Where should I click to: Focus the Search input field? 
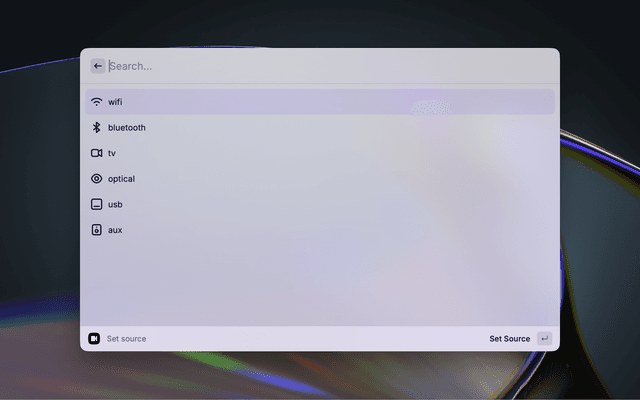(320, 66)
